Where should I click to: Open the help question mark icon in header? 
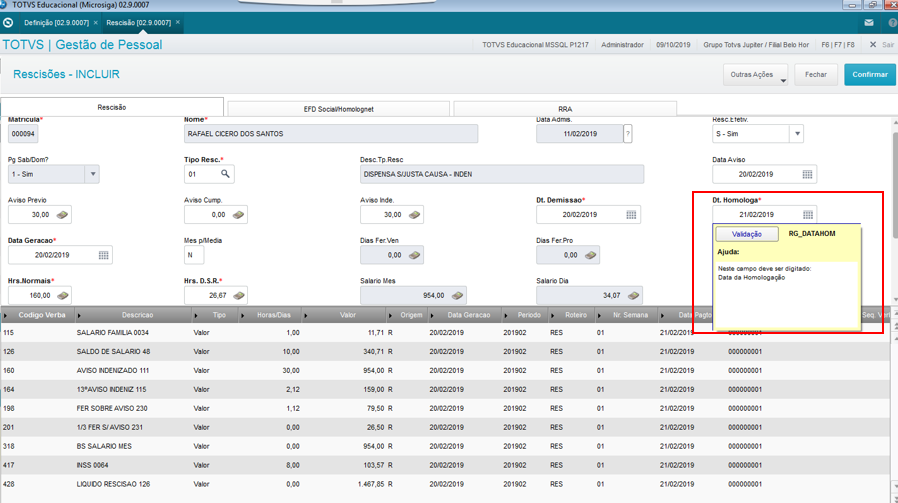tap(892, 23)
